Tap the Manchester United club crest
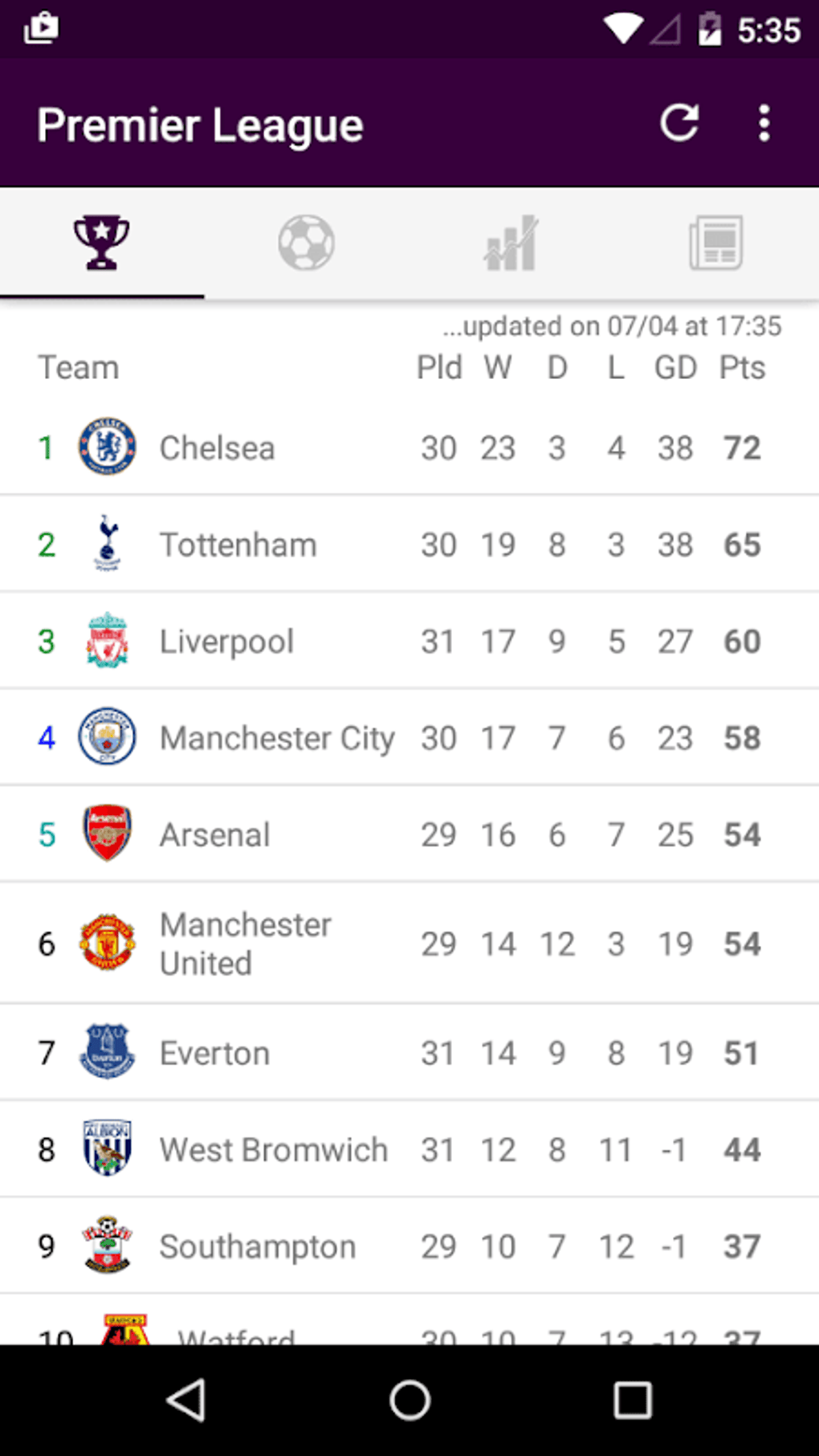819x1456 pixels. pos(107,942)
